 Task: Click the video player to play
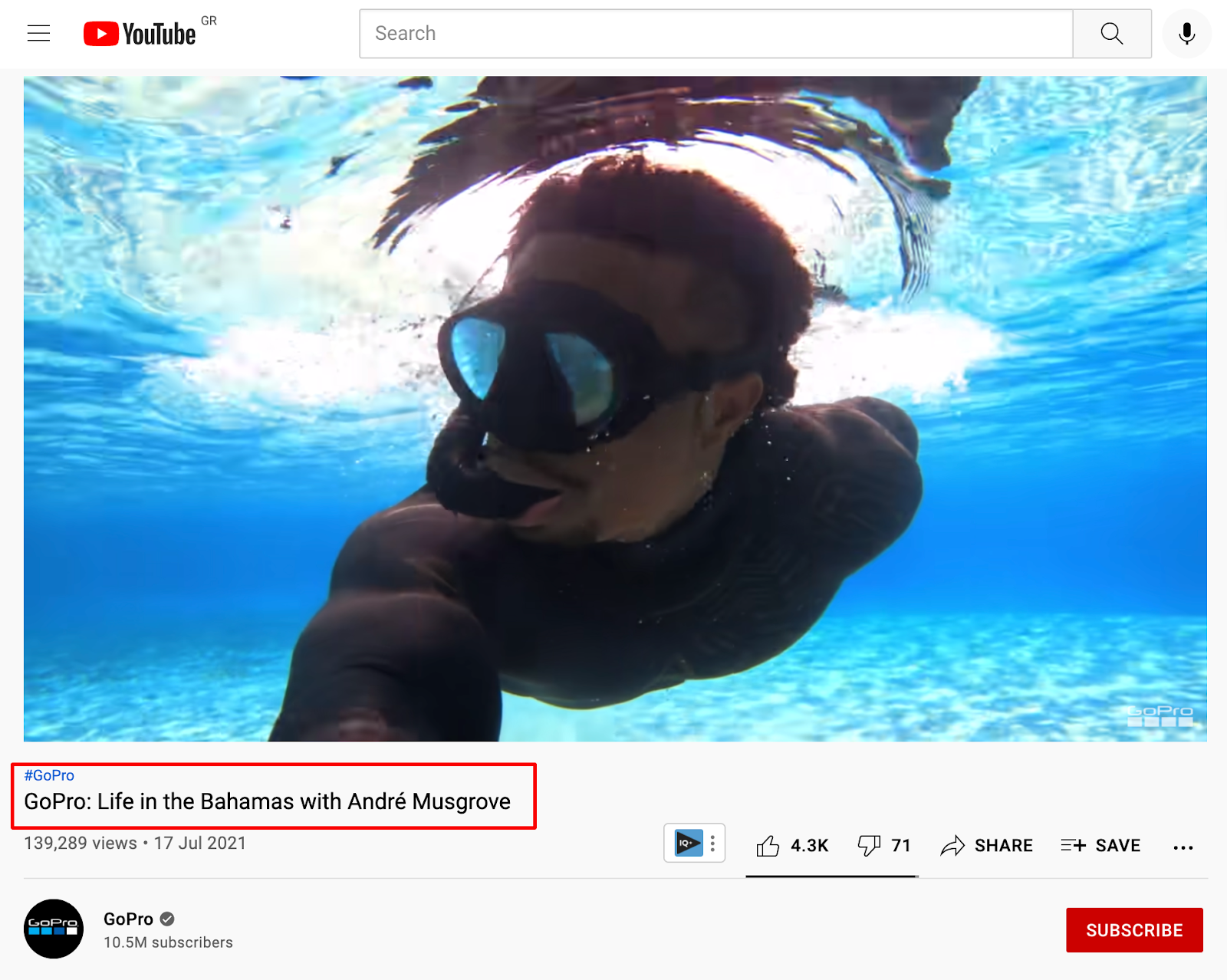(x=615, y=409)
